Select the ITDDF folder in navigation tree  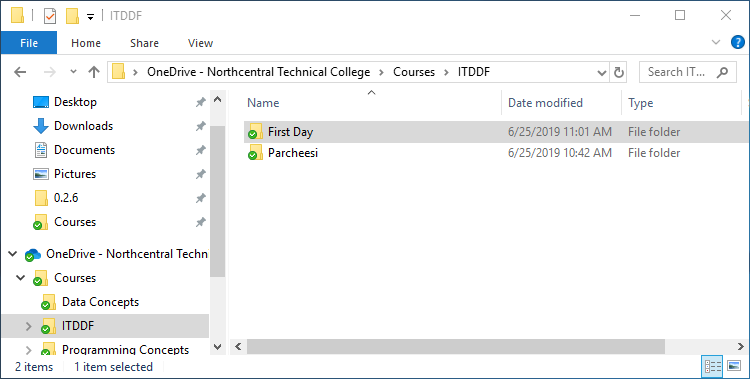click(78, 326)
